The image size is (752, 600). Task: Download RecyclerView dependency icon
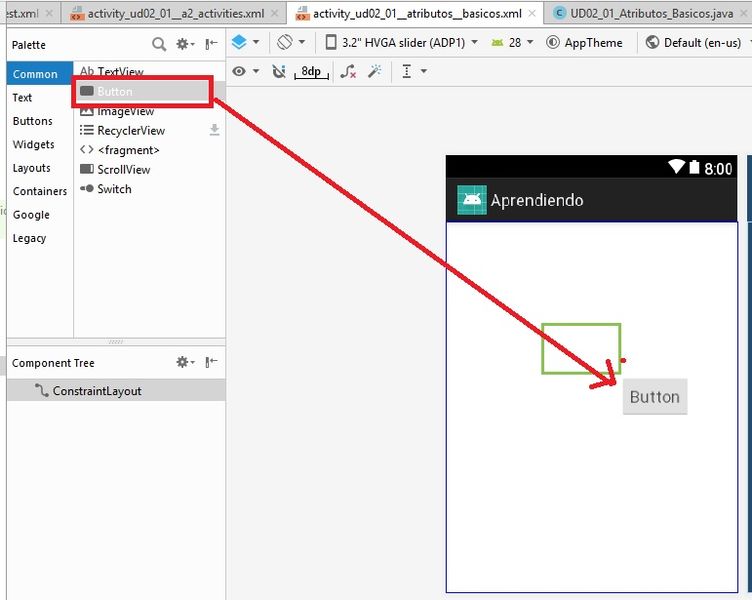[x=214, y=130]
